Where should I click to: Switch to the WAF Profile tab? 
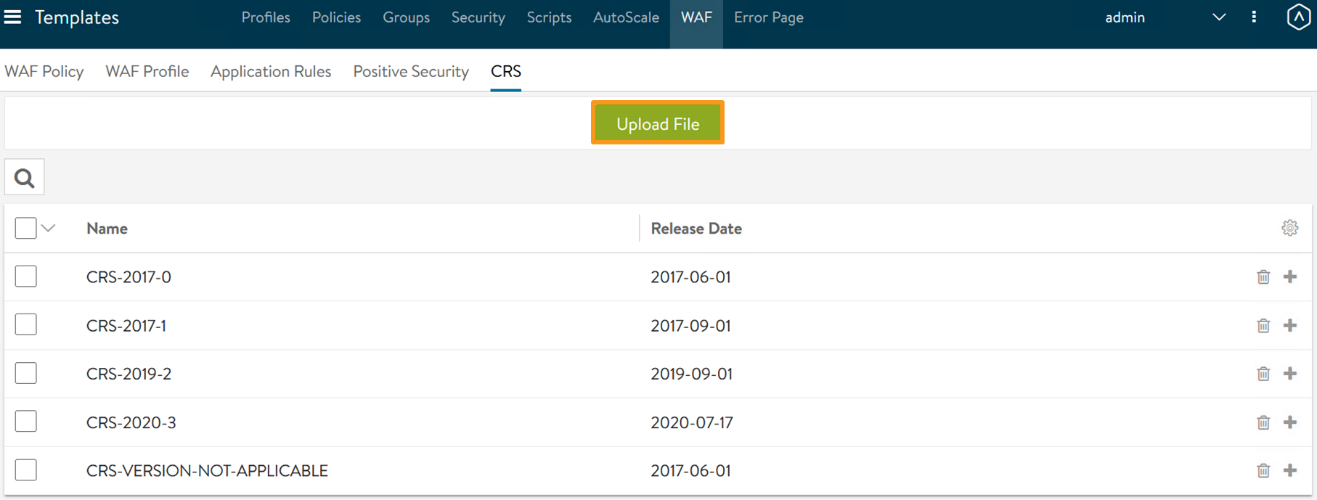pyautogui.click(x=147, y=71)
